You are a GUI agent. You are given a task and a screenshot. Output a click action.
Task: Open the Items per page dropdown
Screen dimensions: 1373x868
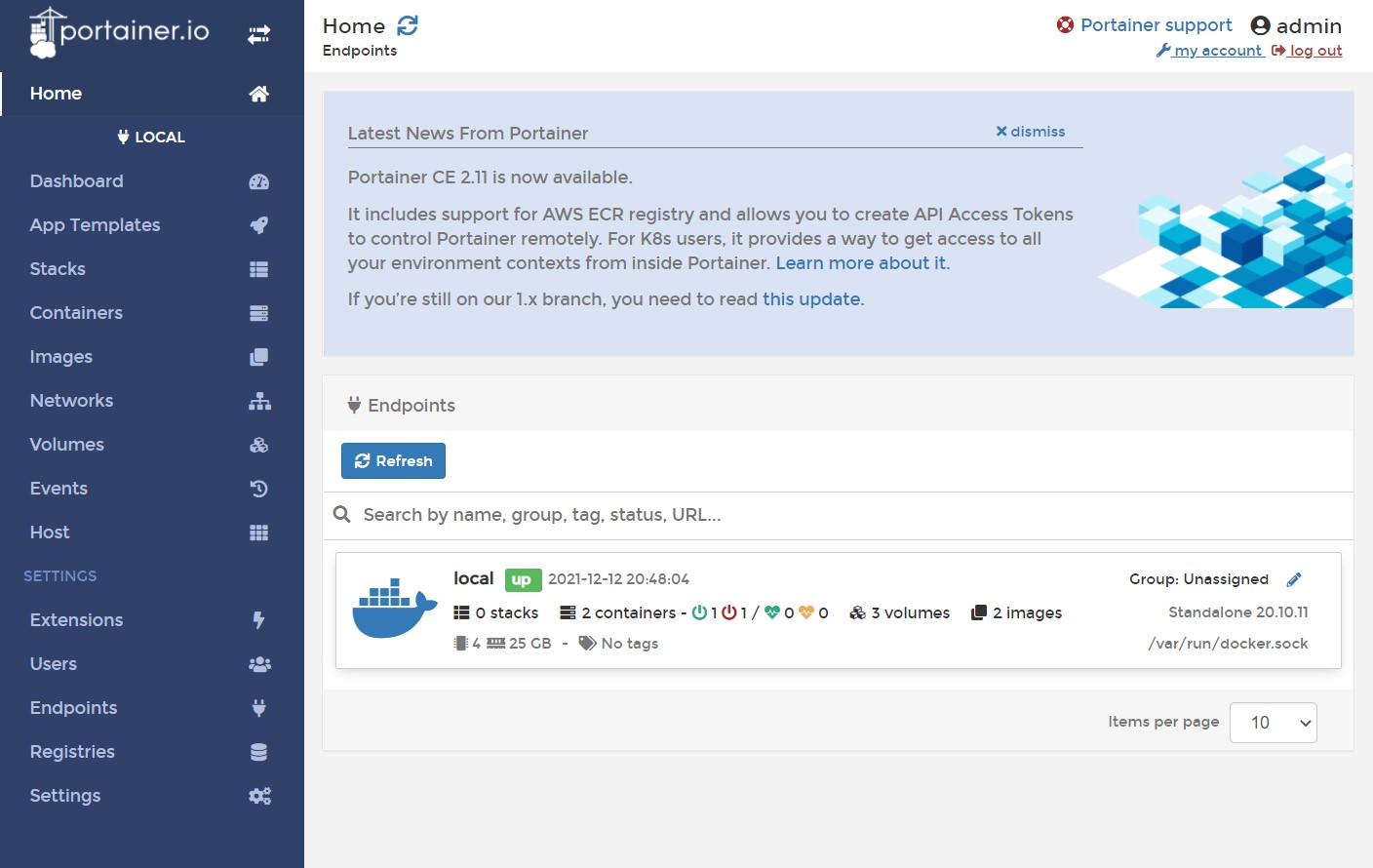1274,723
